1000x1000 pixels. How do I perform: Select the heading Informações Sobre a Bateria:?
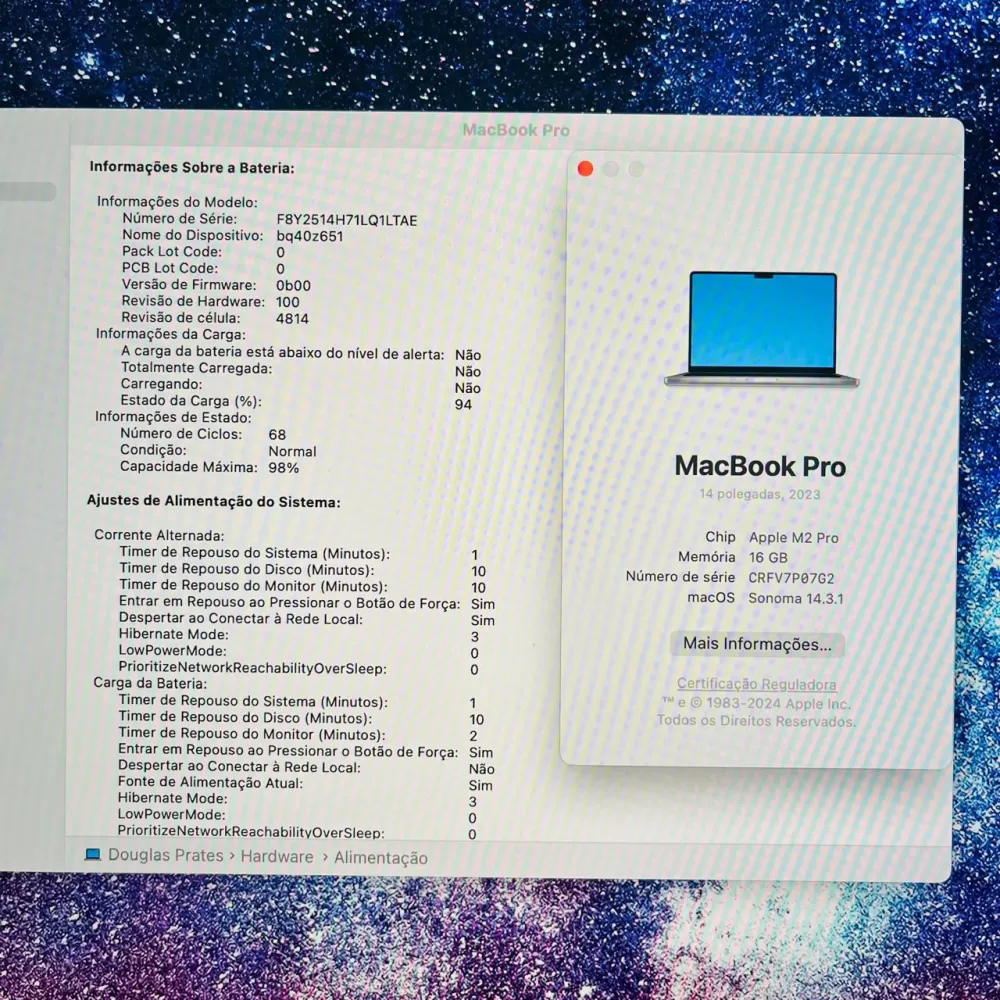pyautogui.click(x=192, y=168)
